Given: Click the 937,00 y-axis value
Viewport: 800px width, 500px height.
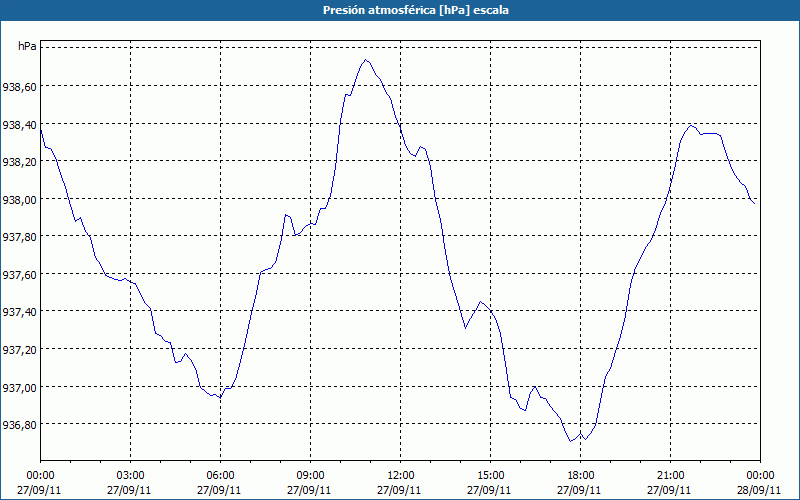Looking at the screenshot, I should (x=19, y=387).
